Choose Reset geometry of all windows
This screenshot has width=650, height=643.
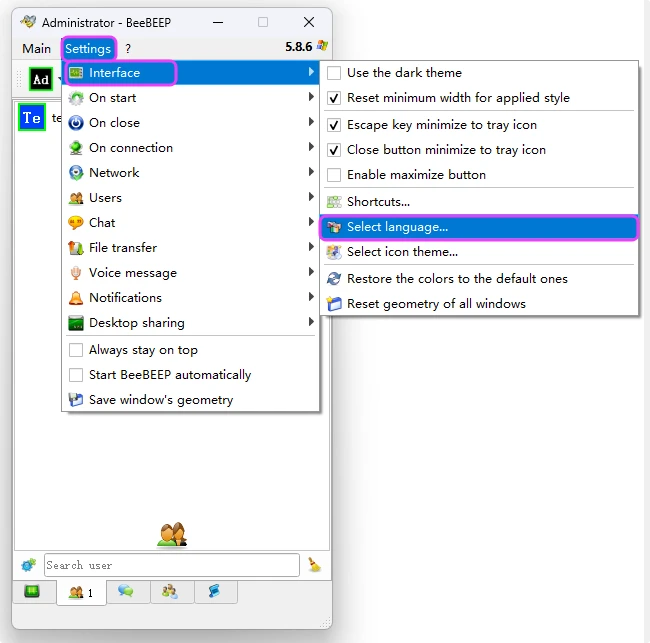pyautogui.click(x=479, y=304)
